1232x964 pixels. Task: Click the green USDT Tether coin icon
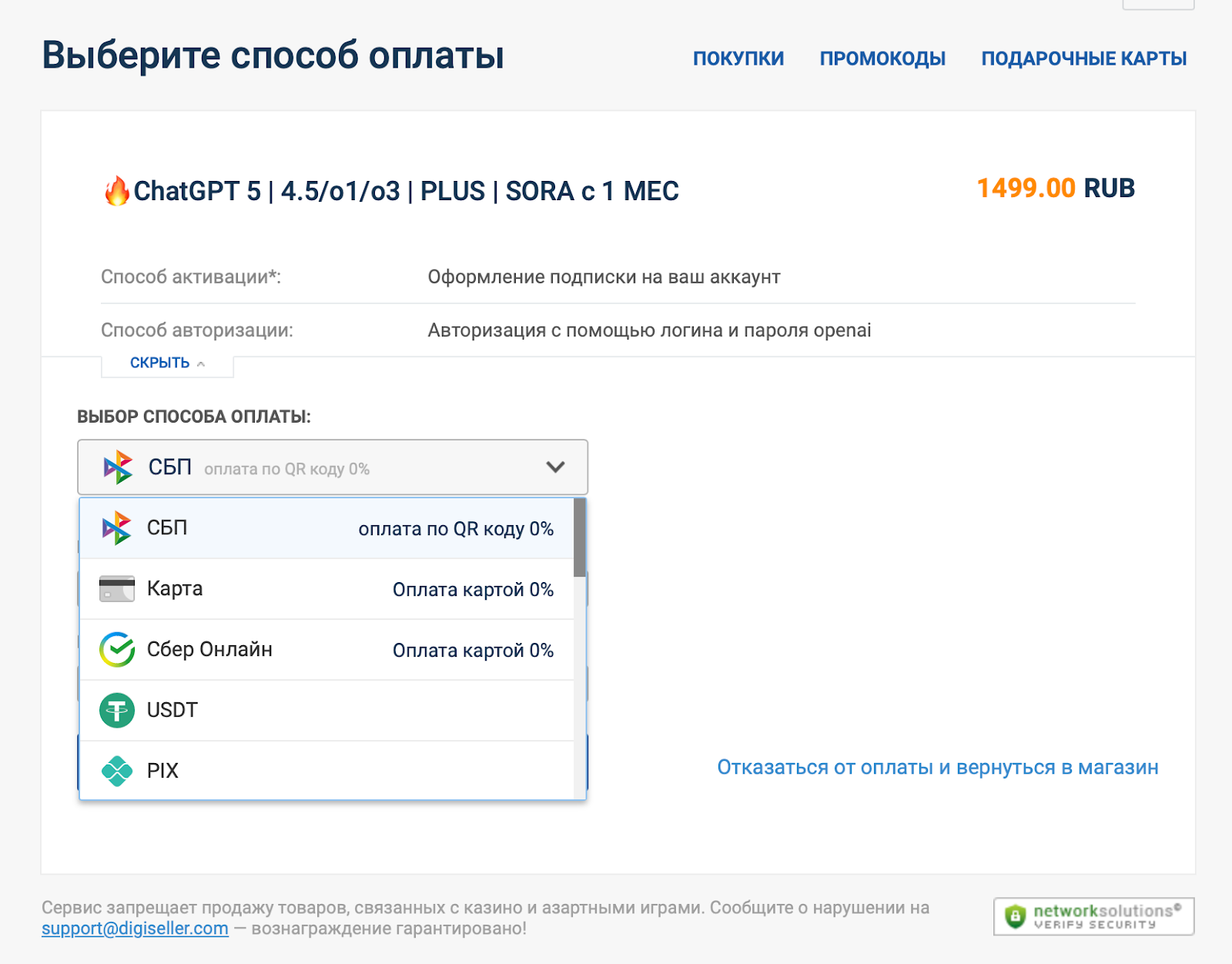117,710
